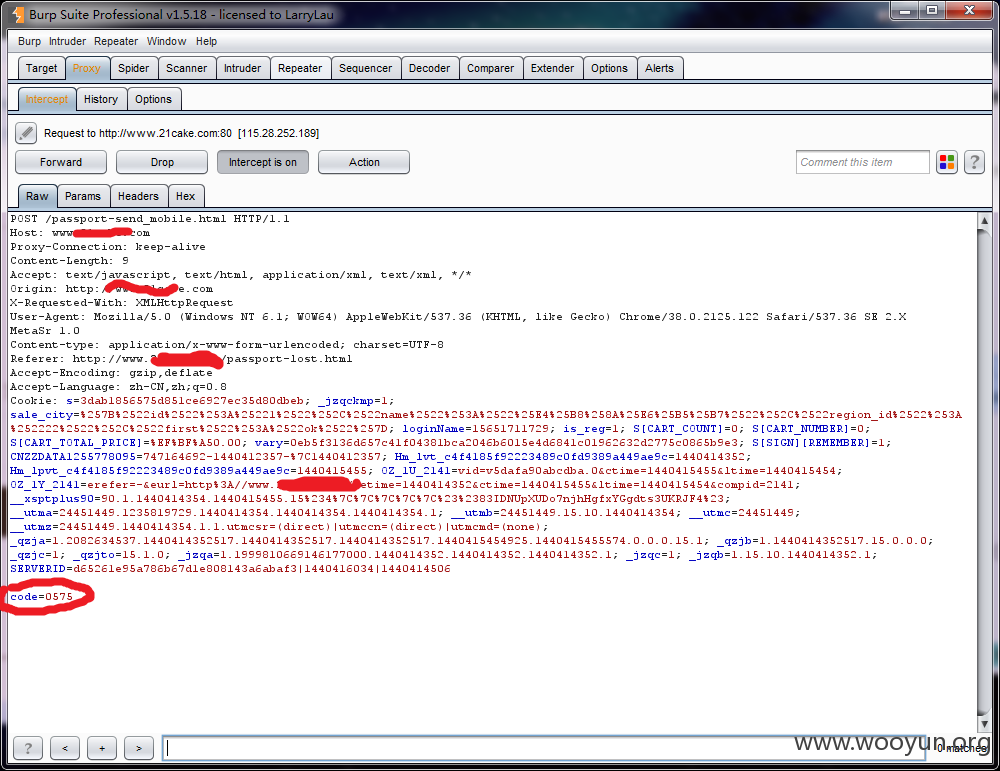Click the Burp Suite logo in title bar
Screen dimensions: 1000x771
(18, 14)
